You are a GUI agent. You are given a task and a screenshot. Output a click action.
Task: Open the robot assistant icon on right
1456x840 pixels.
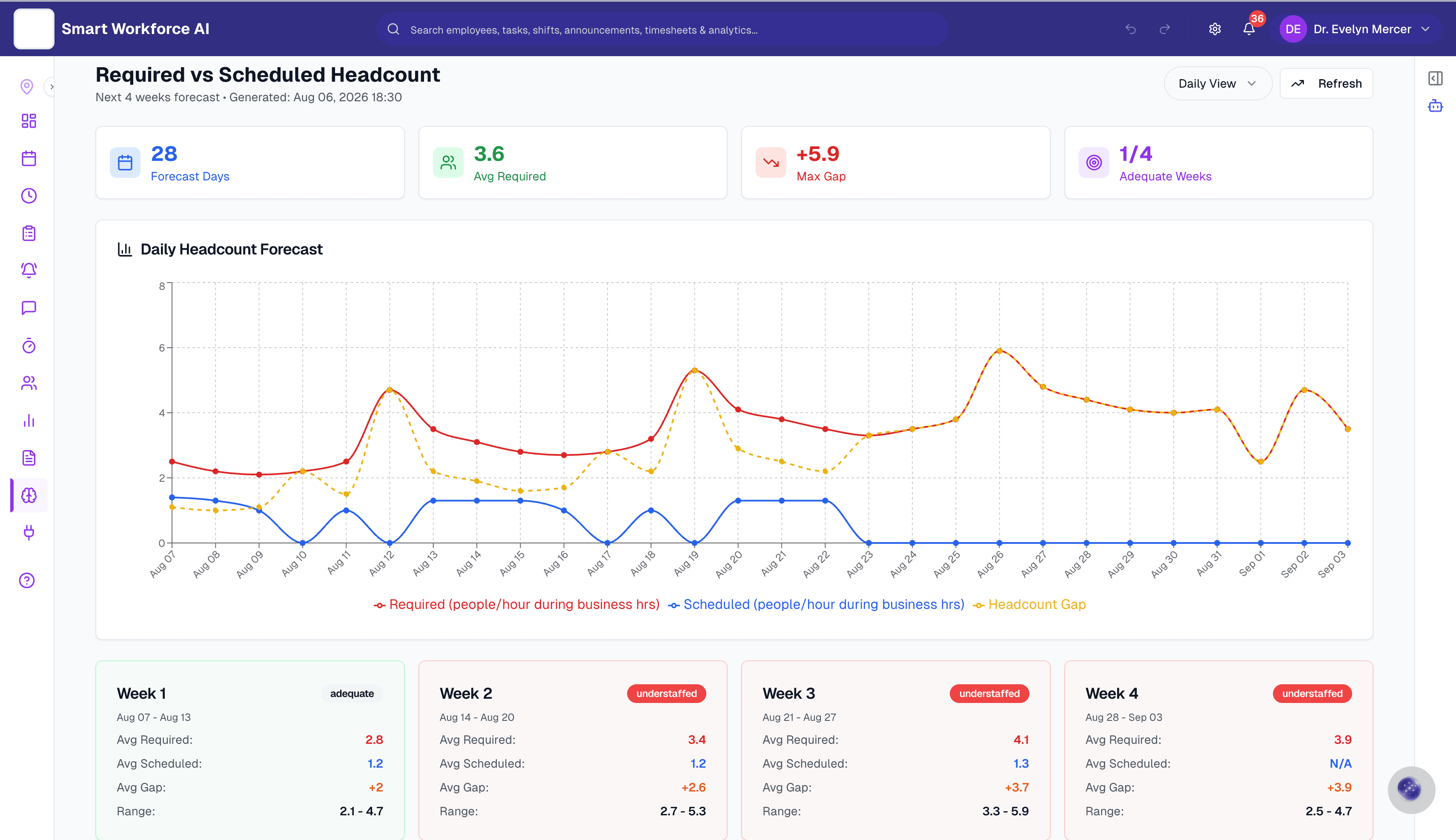coord(1435,106)
